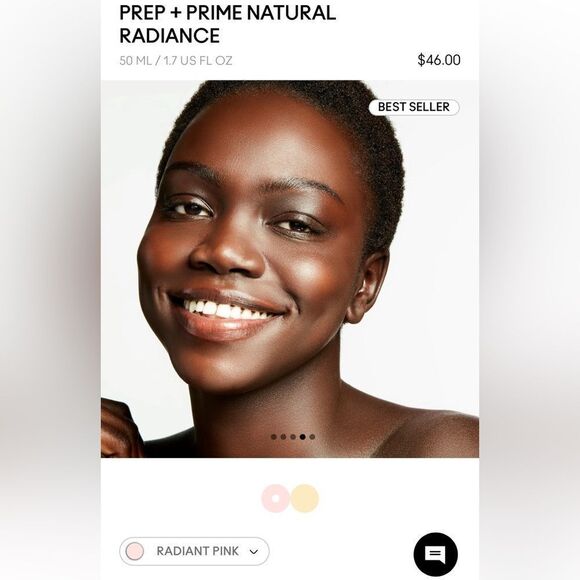Click the word RADIANCE in the heading

[x=170, y=36]
